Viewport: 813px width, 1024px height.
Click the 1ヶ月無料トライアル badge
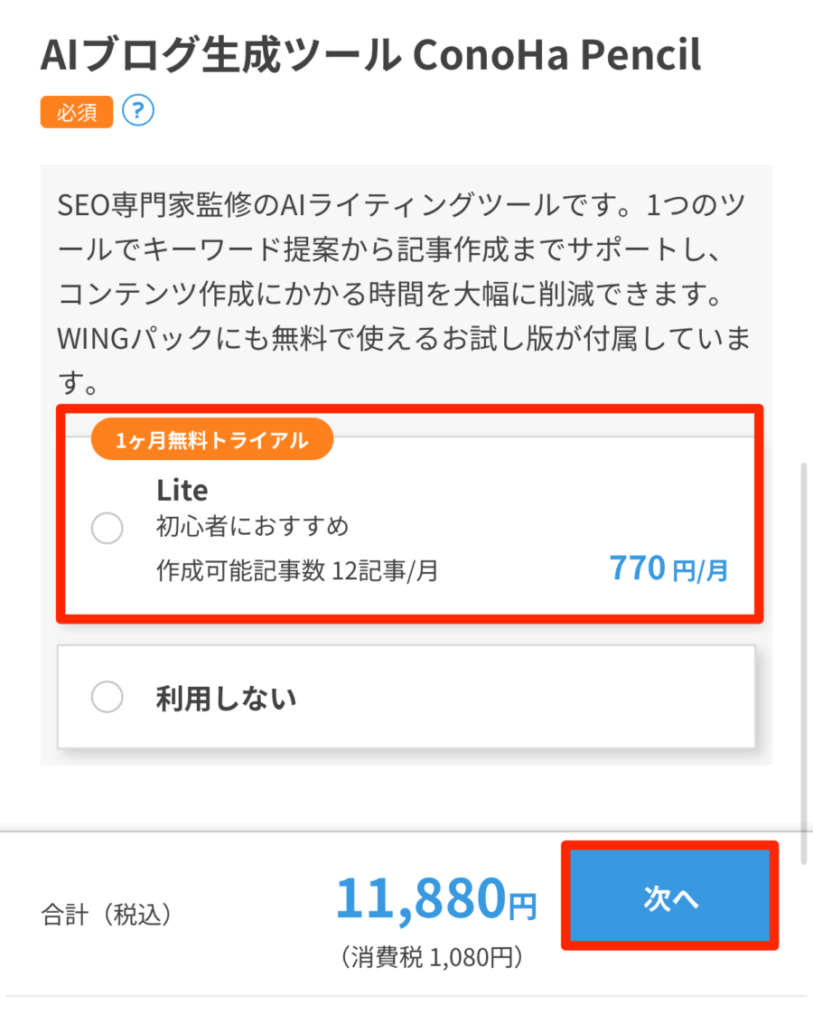pyautogui.click(x=211, y=441)
